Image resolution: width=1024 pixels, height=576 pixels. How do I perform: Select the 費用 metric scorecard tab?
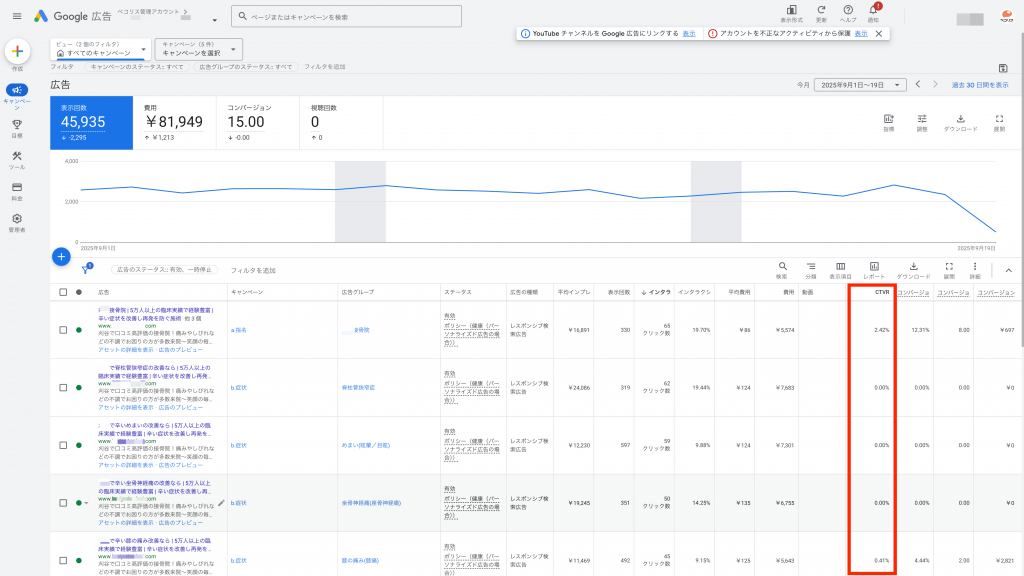[174, 120]
